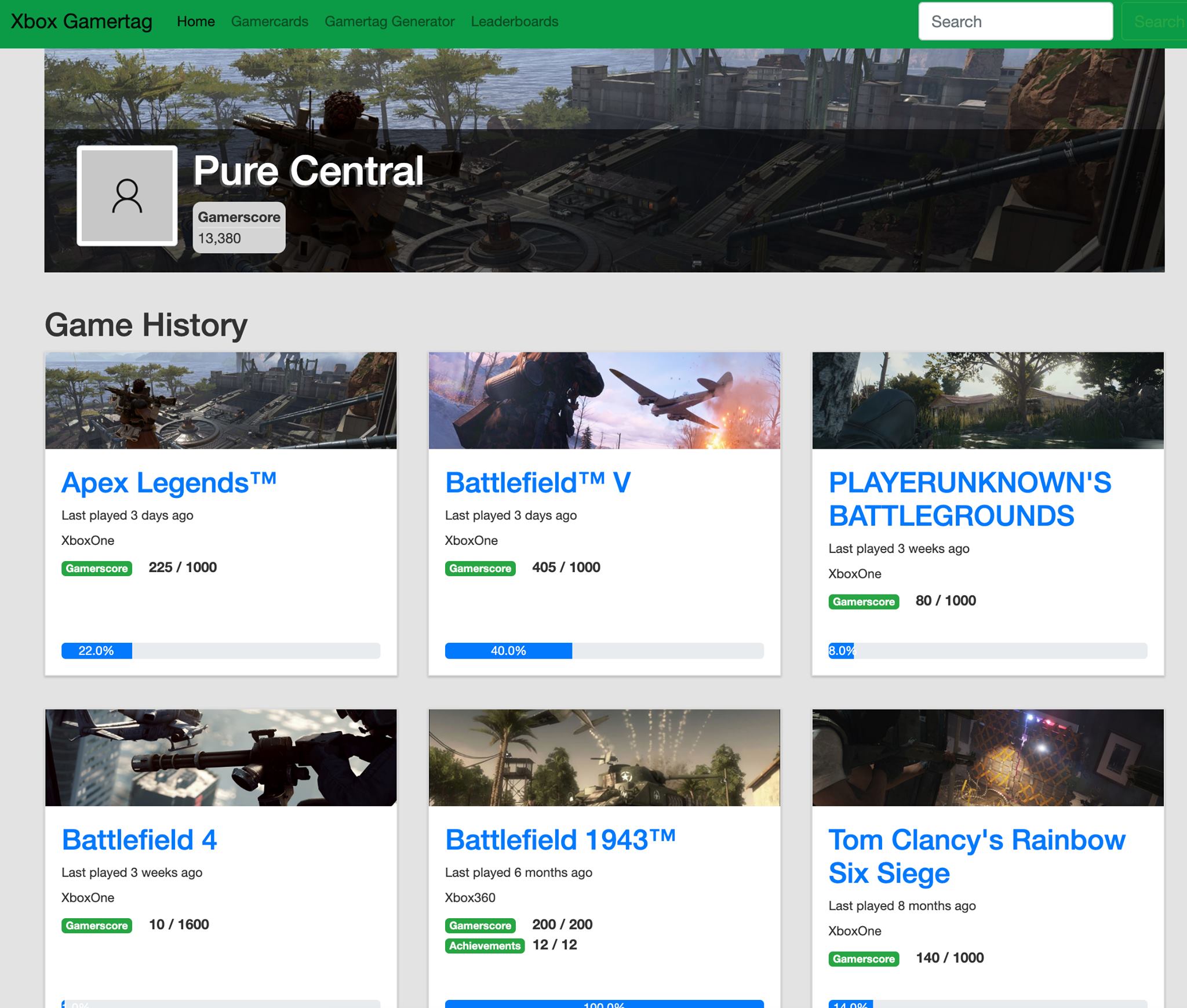Click the Battlefield V 40.0% progress bar

605,651
